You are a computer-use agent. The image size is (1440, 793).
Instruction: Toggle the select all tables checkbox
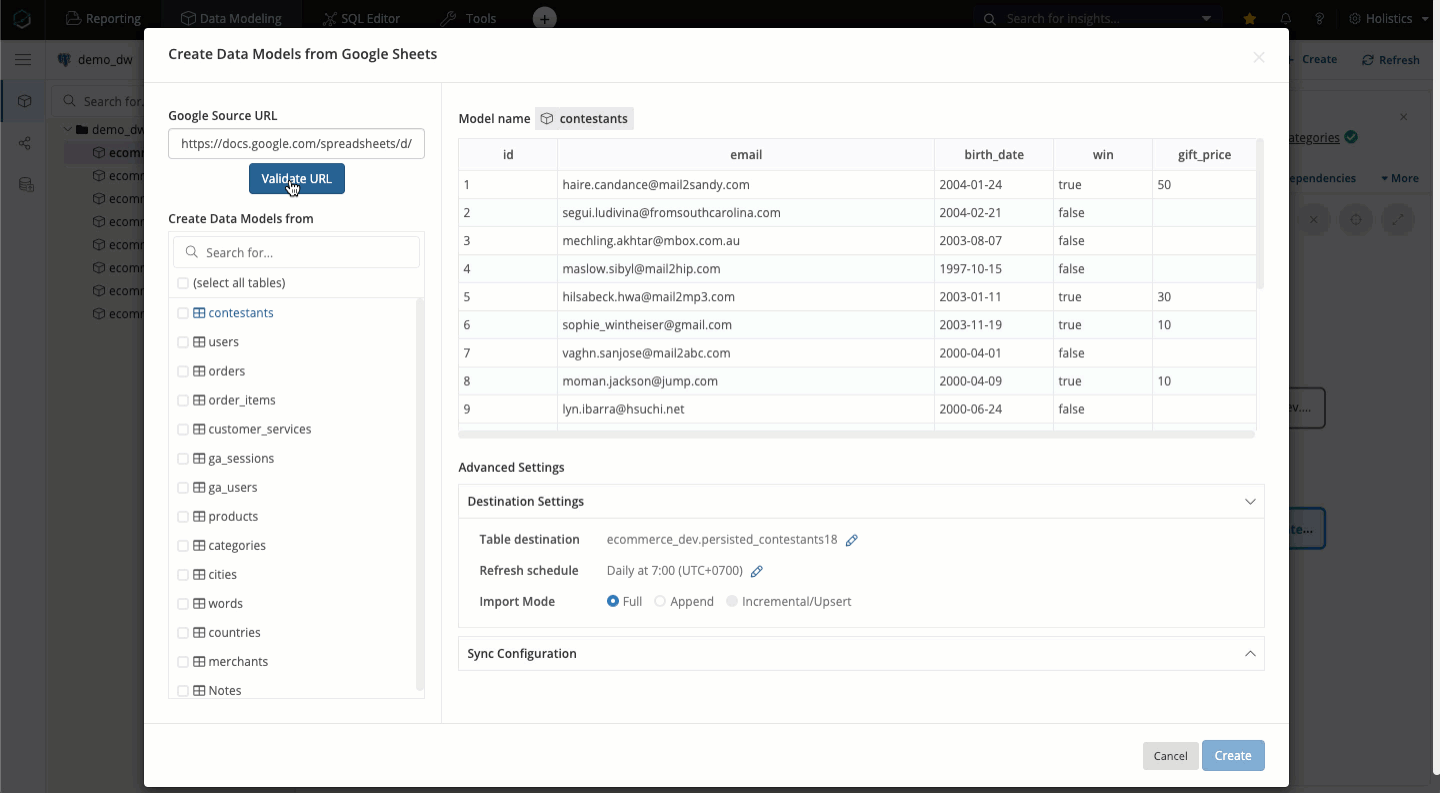(x=183, y=283)
